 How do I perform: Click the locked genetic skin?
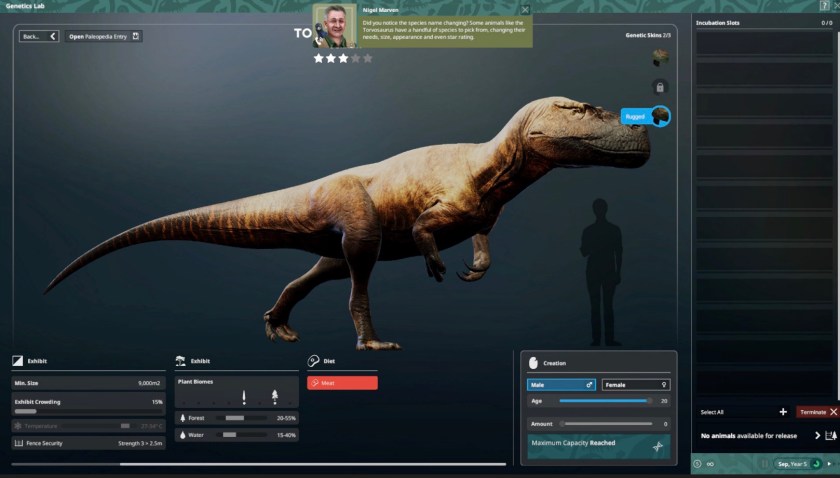click(x=660, y=87)
